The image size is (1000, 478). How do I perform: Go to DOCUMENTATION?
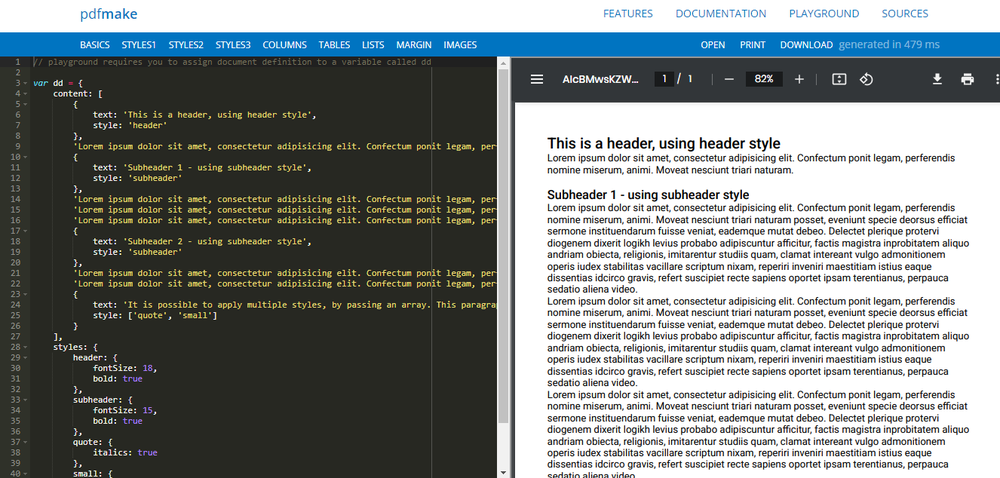click(x=721, y=13)
